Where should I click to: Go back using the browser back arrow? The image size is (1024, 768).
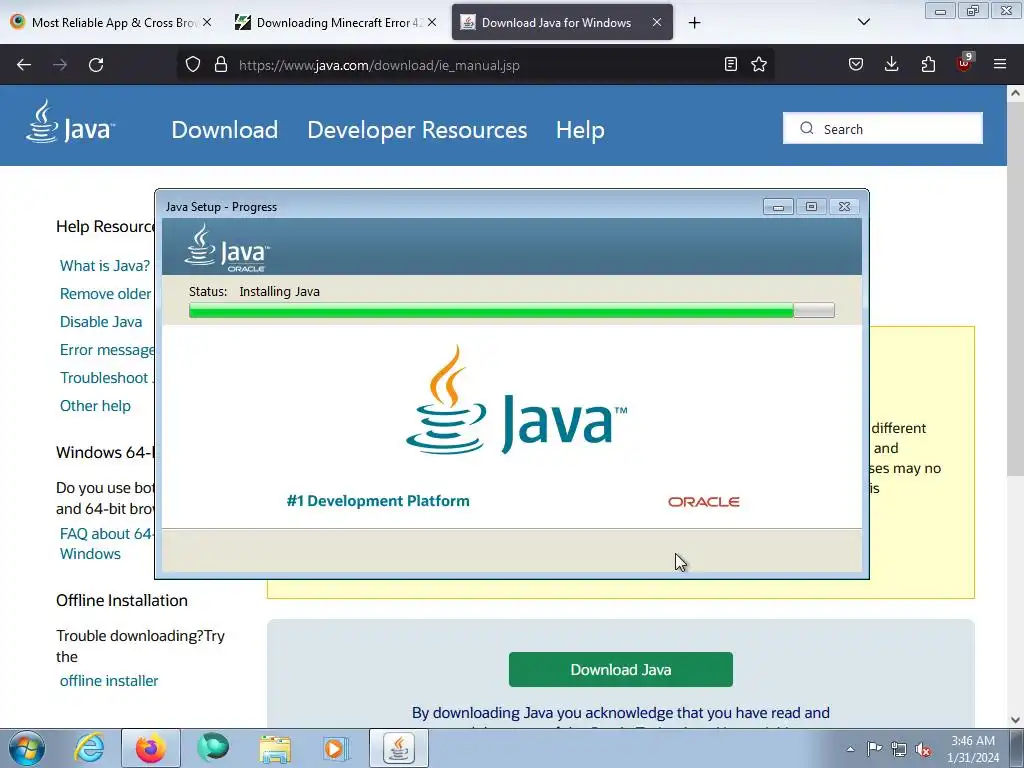tap(24, 65)
